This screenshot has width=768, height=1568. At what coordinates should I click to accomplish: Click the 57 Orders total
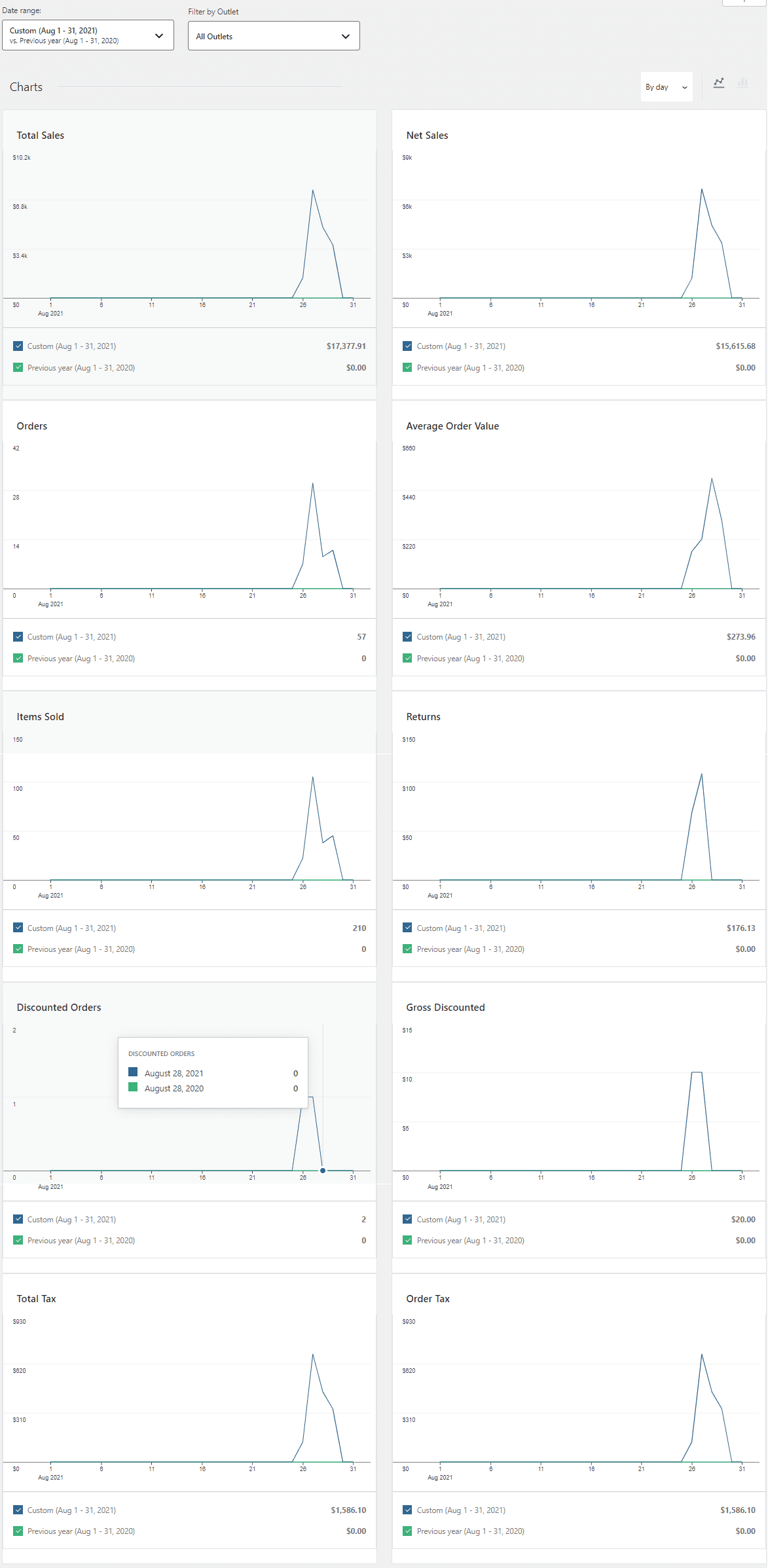361,637
